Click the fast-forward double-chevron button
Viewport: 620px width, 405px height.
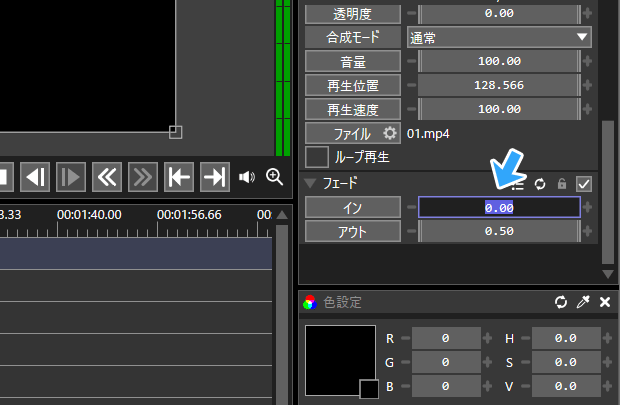click(x=143, y=177)
